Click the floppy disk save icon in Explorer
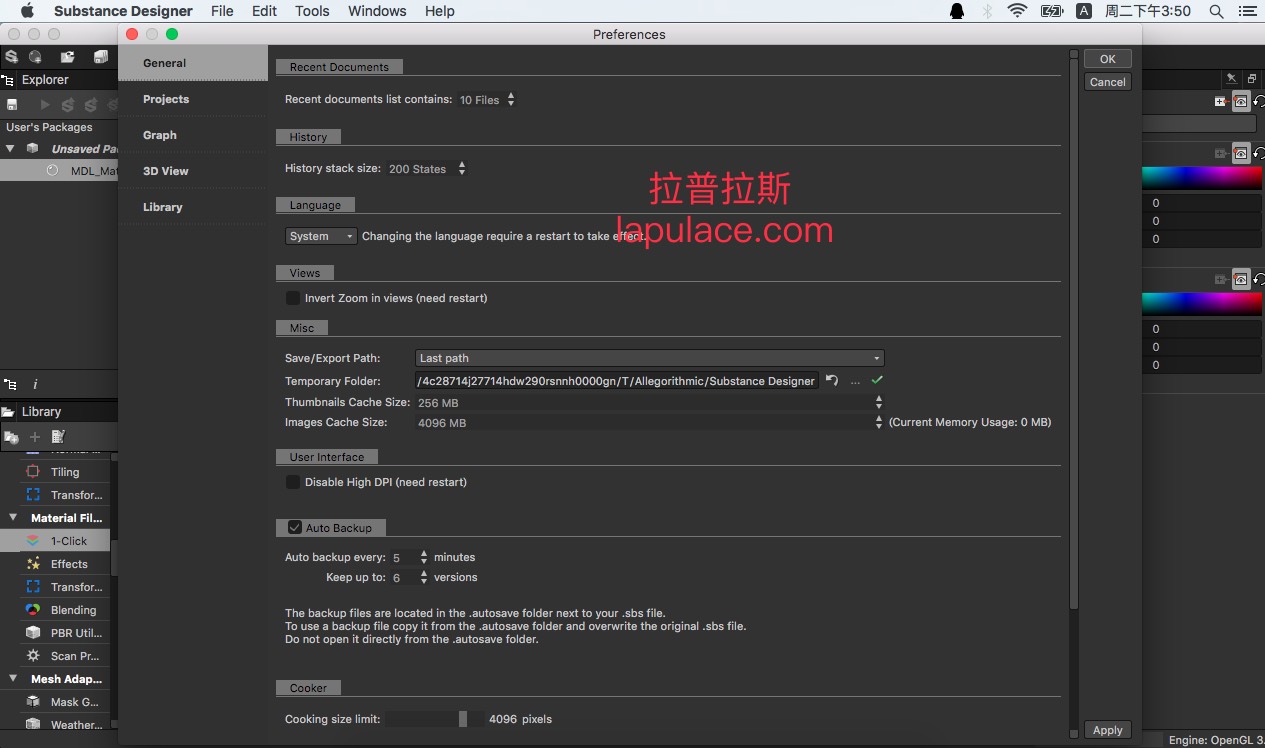Image resolution: width=1265 pixels, height=748 pixels. 12,104
